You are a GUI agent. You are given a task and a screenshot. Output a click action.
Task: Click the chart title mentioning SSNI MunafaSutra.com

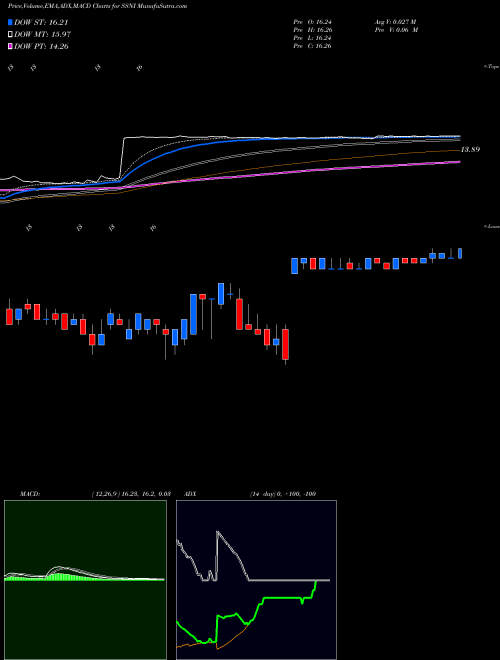98,6
